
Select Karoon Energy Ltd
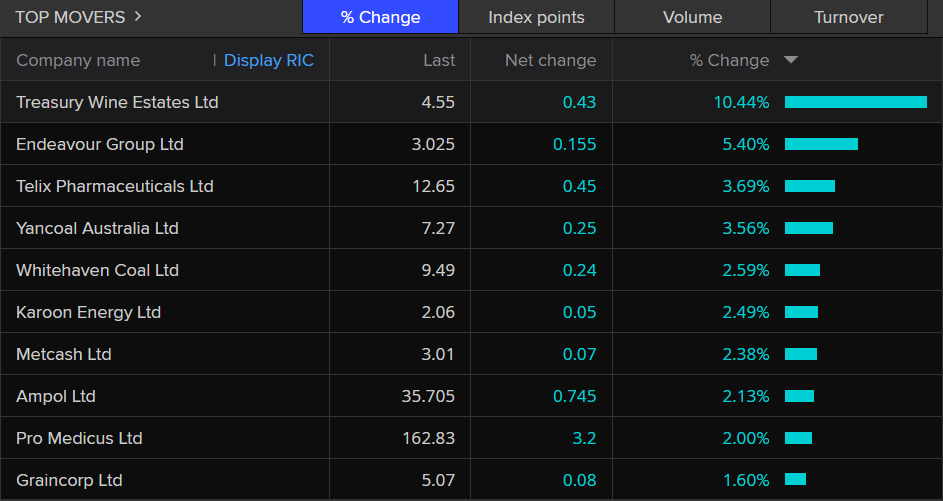(x=88, y=312)
